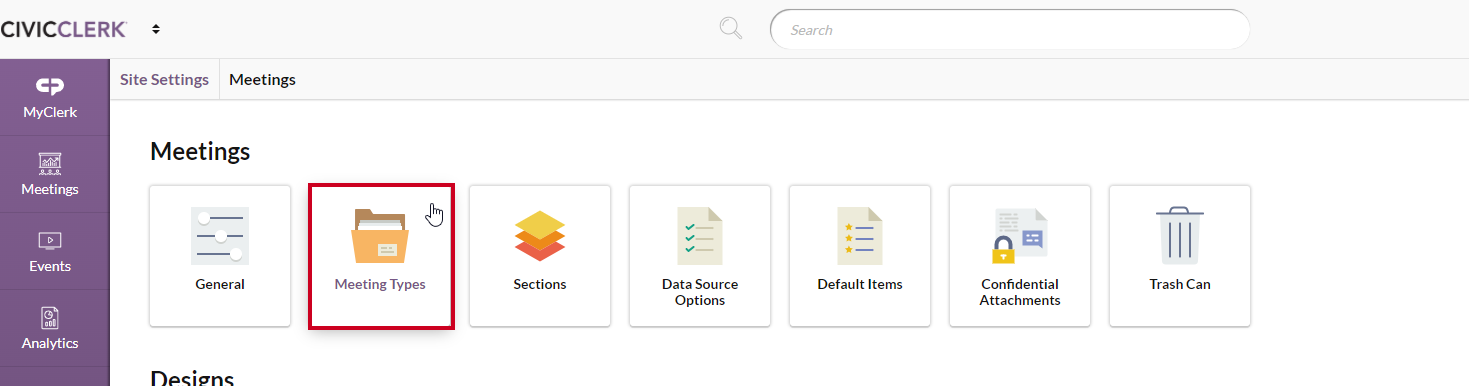Image resolution: width=1469 pixels, height=386 pixels.
Task: Open the Sections tile
Action: pos(540,255)
